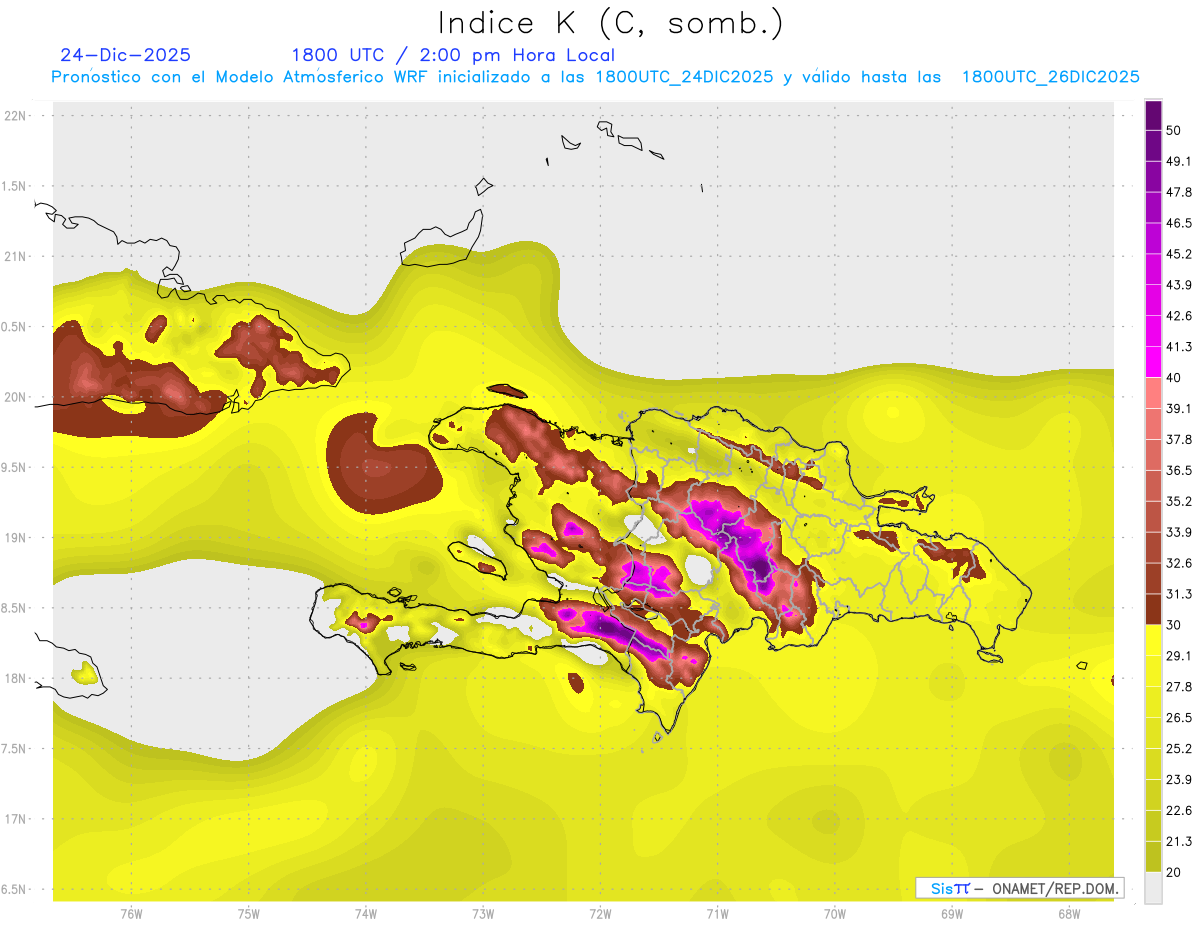Pick the salmon swatch between 39.1 and 40
The height and width of the screenshot is (927, 1200).
[x=1154, y=393]
